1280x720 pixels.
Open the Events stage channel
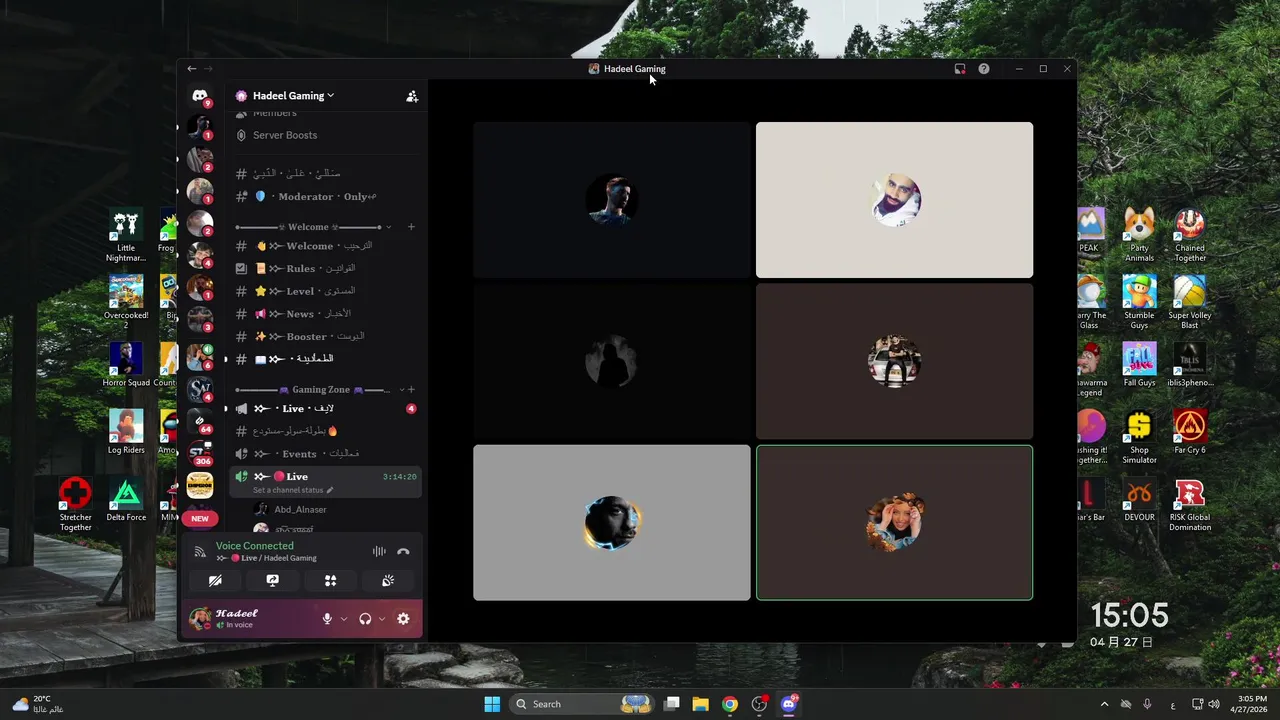coord(325,454)
